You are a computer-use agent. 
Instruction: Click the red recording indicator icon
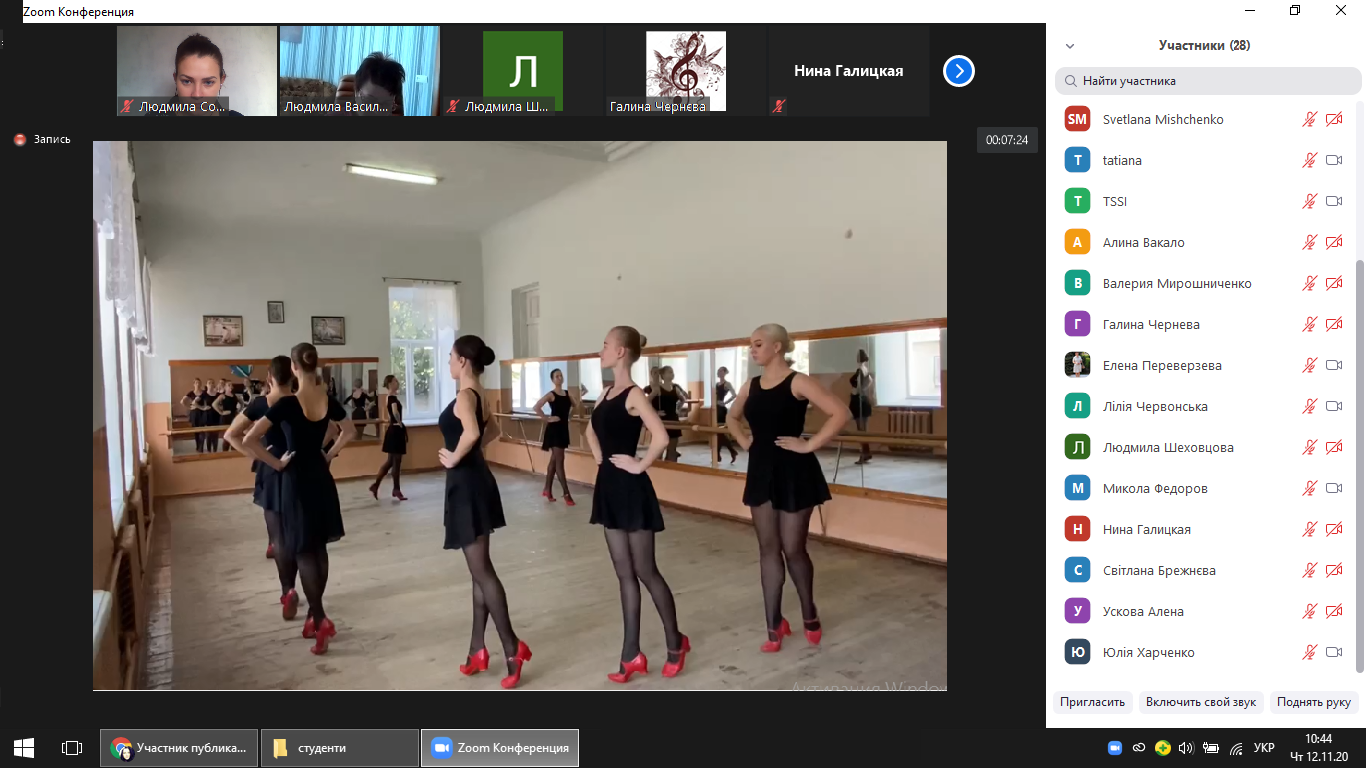20,140
